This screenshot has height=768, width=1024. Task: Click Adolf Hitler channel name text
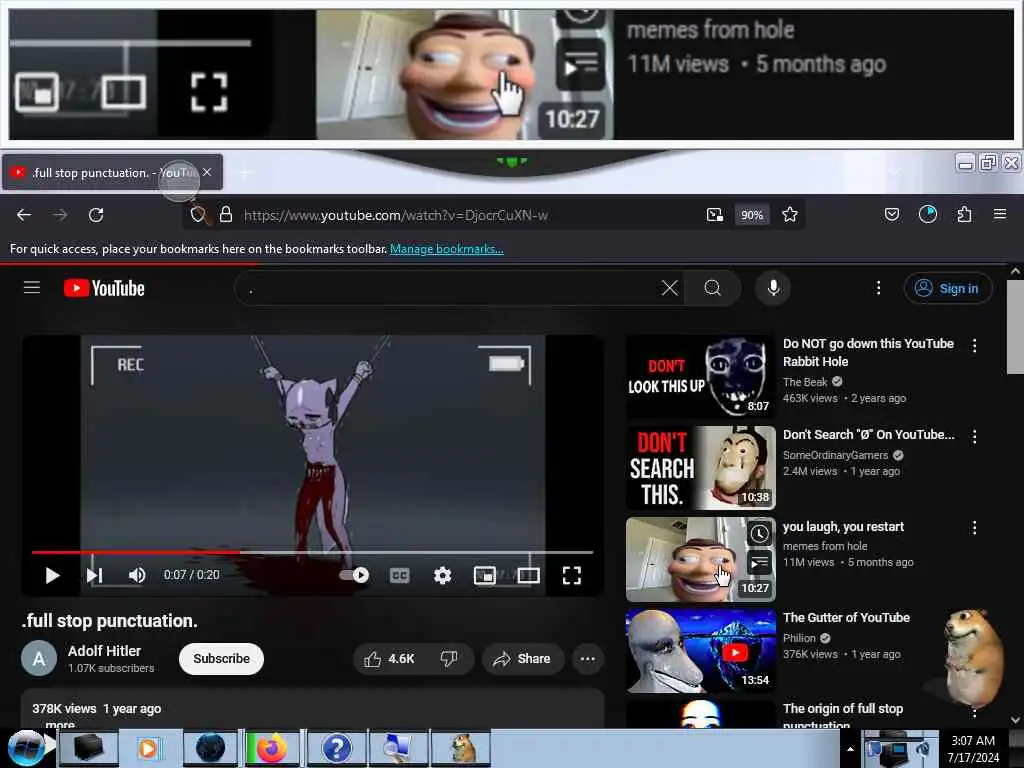coord(104,651)
